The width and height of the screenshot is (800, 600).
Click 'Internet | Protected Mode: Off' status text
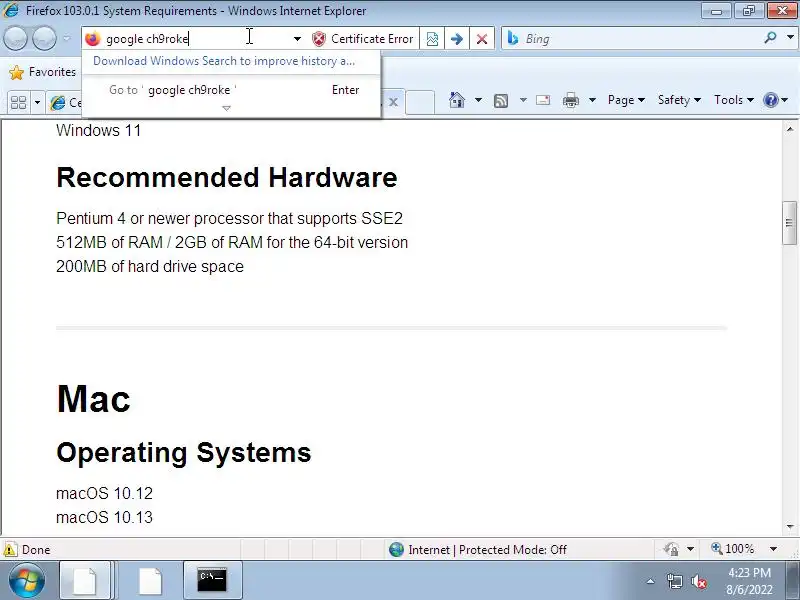tap(487, 549)
